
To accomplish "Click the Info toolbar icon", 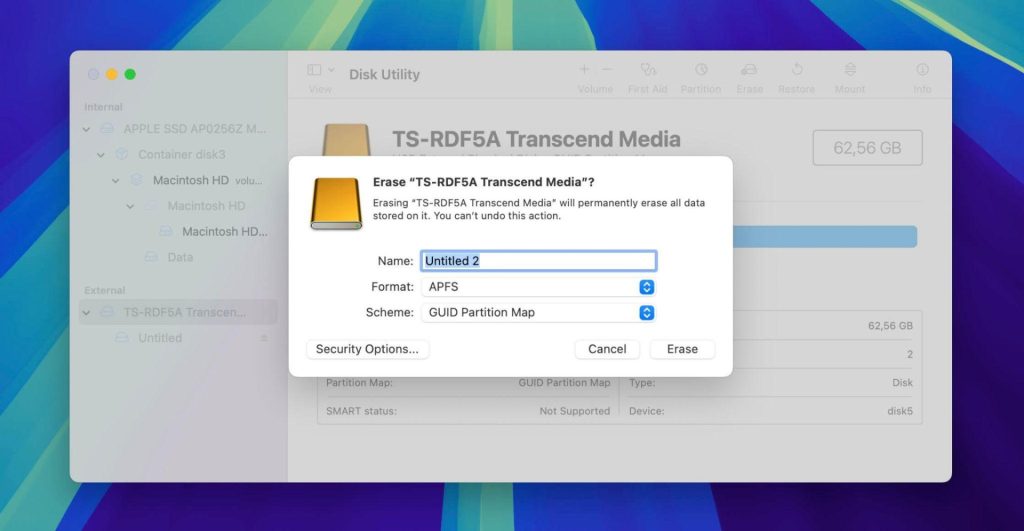I will [922, 69].
